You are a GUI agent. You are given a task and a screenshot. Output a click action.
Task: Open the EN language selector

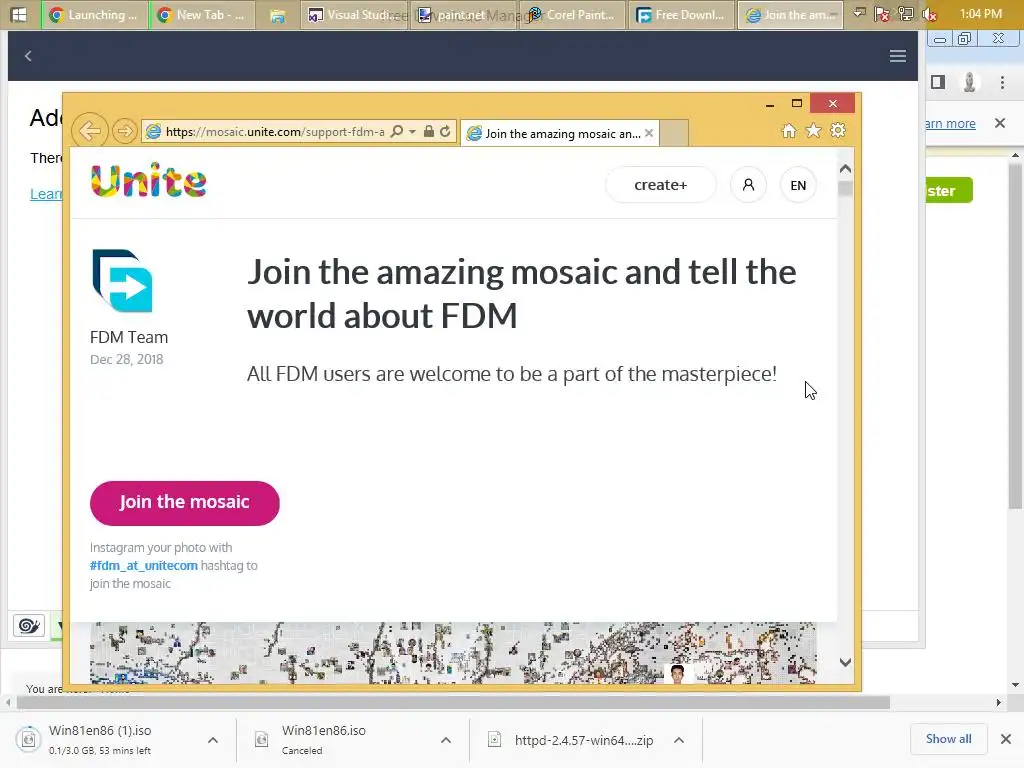pyautogui.click(x=798, y=185)
